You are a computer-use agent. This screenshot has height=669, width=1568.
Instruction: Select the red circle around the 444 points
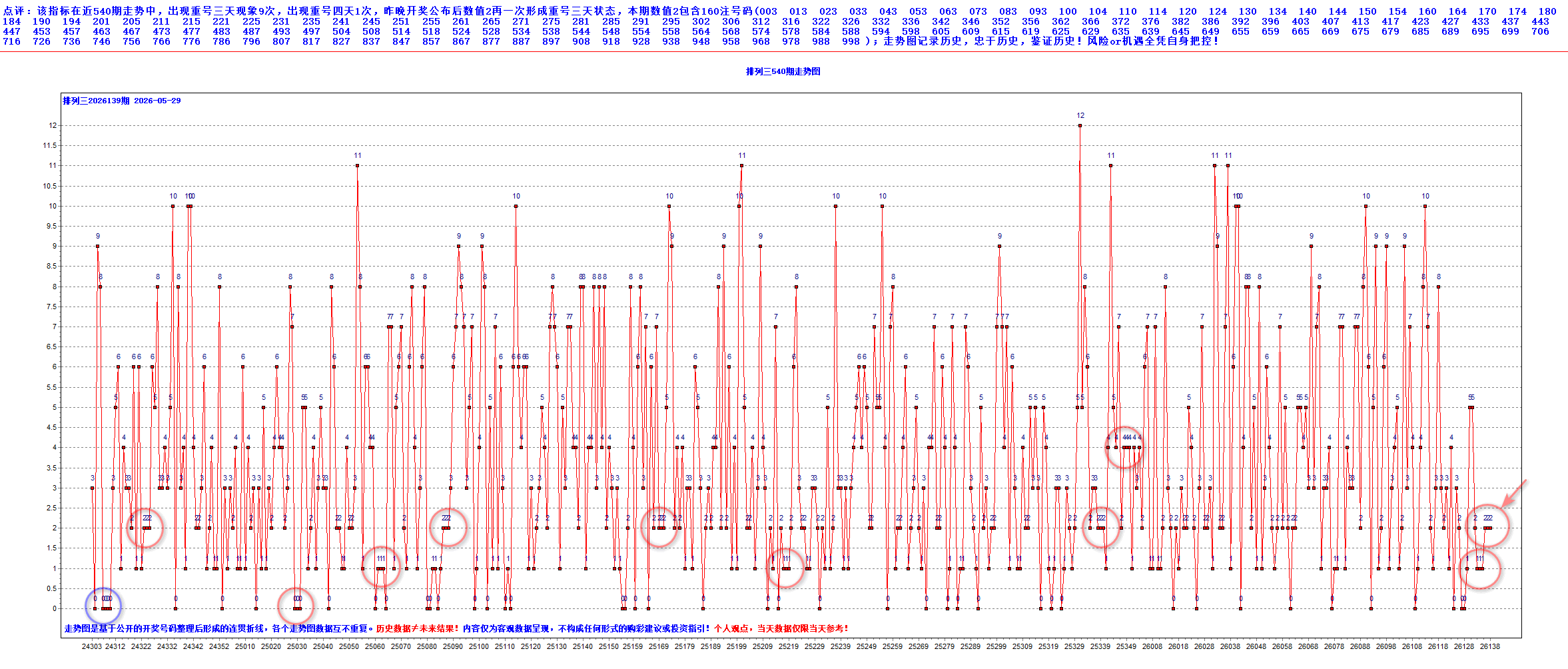click(1124, 446)
